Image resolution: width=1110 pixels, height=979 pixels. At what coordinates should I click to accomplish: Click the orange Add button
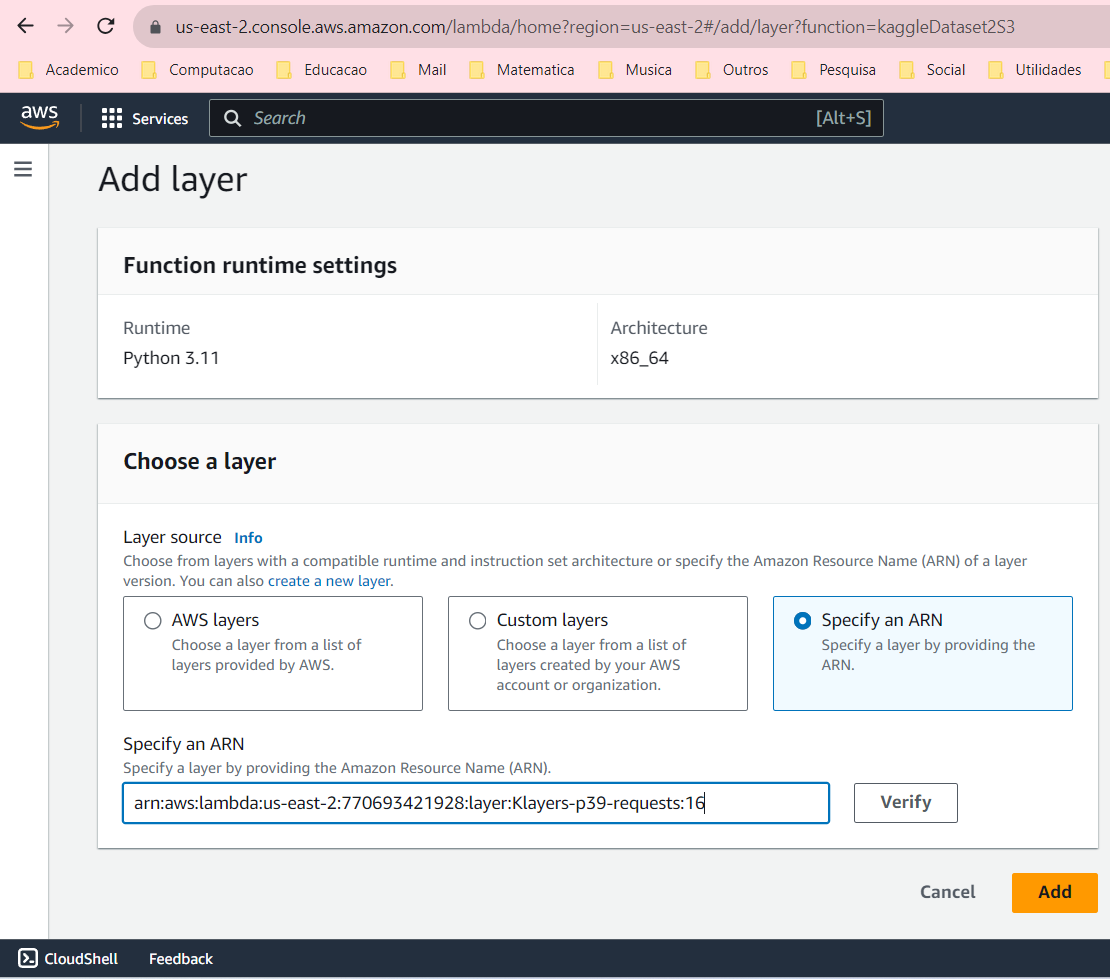[x=1054, y=892]
